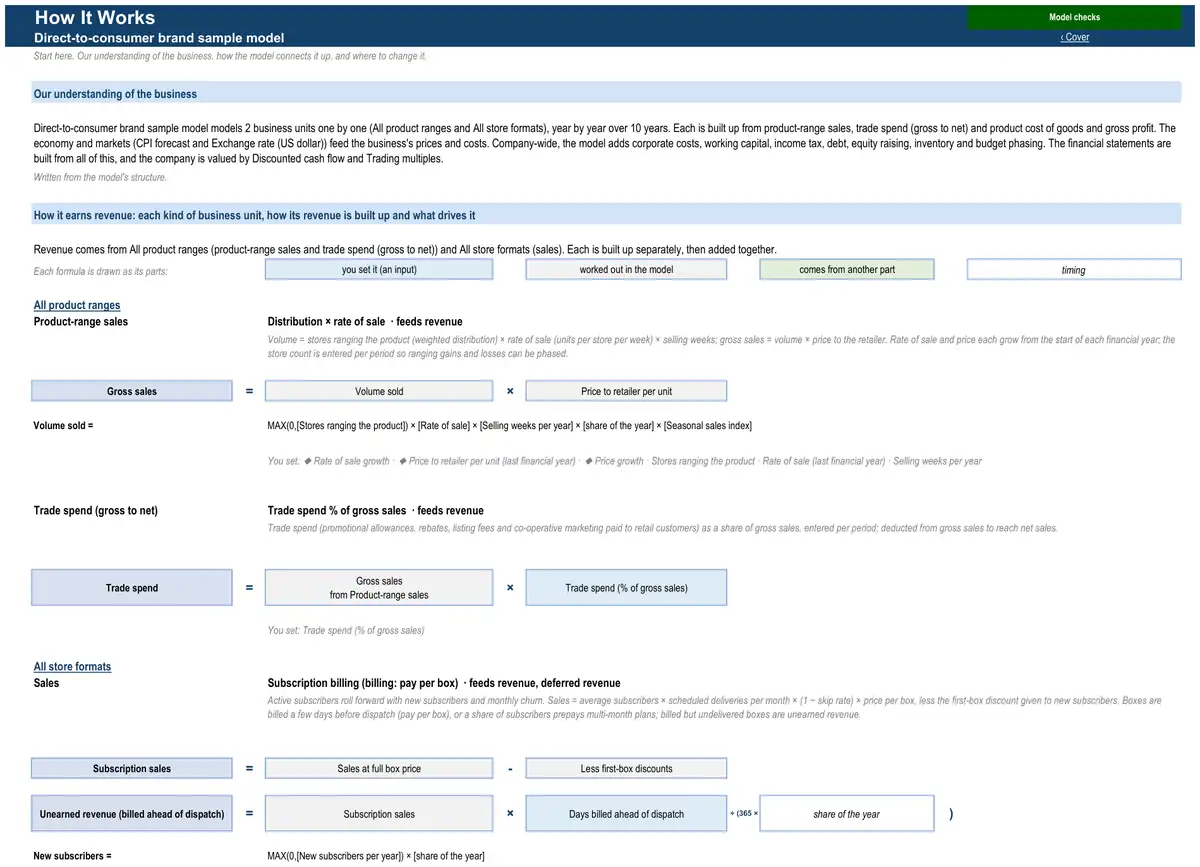
Task: Select the "Trade spend (% of gross sales)" formula box
Action: (626, 588)
